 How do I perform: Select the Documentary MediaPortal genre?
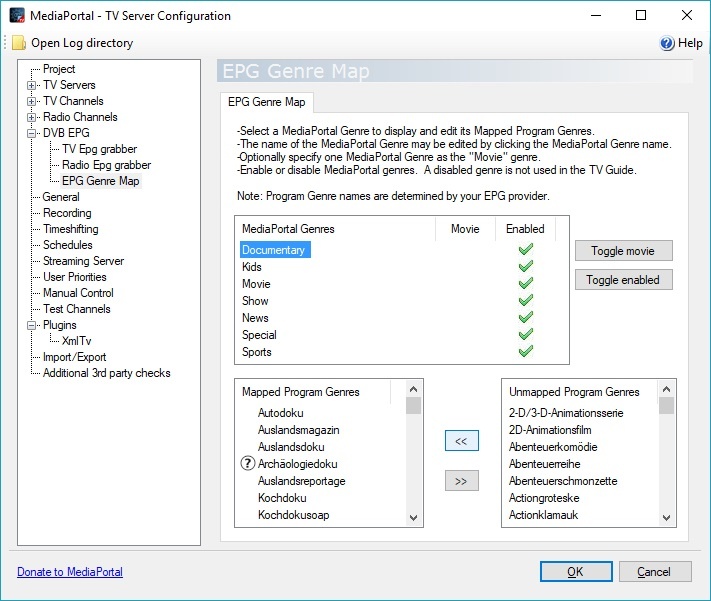[x=273, y=249]
